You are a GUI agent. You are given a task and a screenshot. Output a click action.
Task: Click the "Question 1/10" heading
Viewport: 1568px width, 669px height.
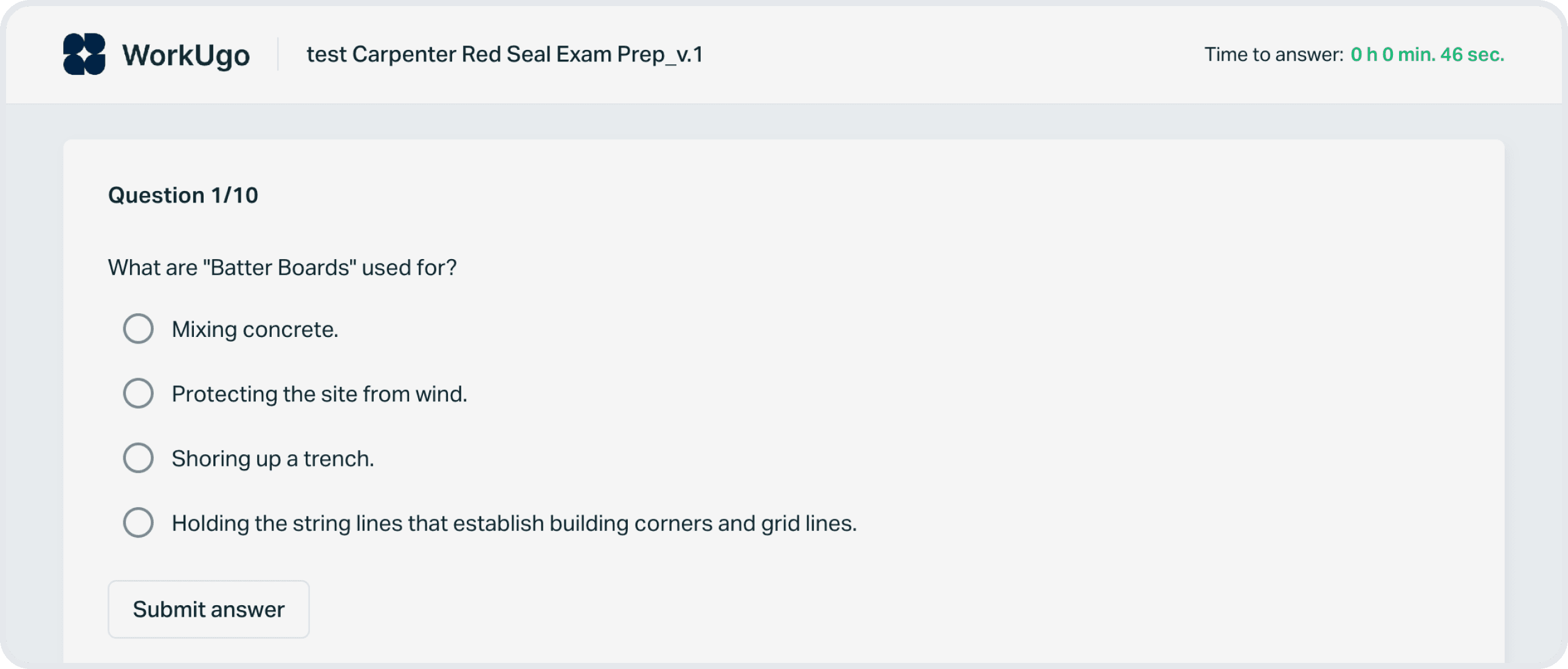[182, 195]
